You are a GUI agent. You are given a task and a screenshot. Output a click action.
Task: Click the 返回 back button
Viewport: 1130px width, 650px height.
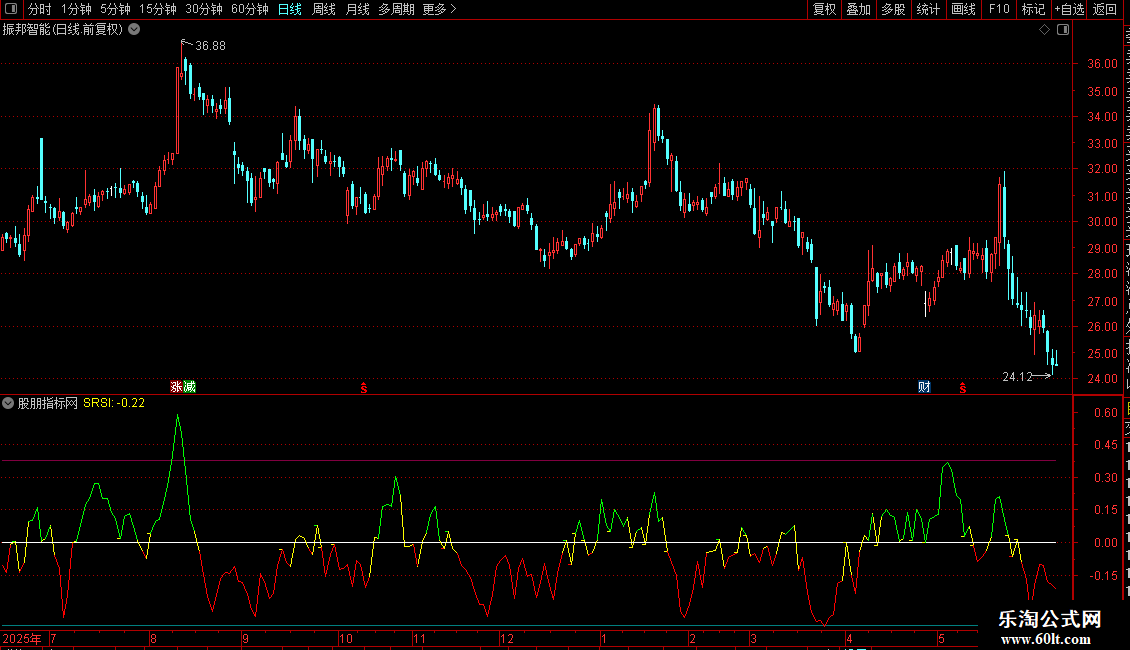pos(1104,9)
